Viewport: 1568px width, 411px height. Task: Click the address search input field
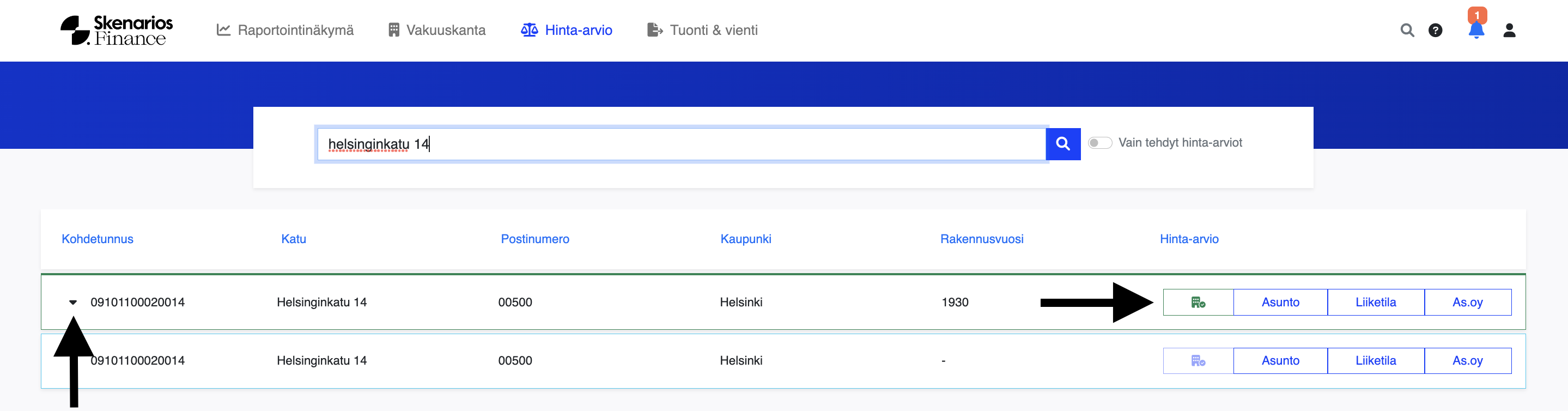point(680,144)
